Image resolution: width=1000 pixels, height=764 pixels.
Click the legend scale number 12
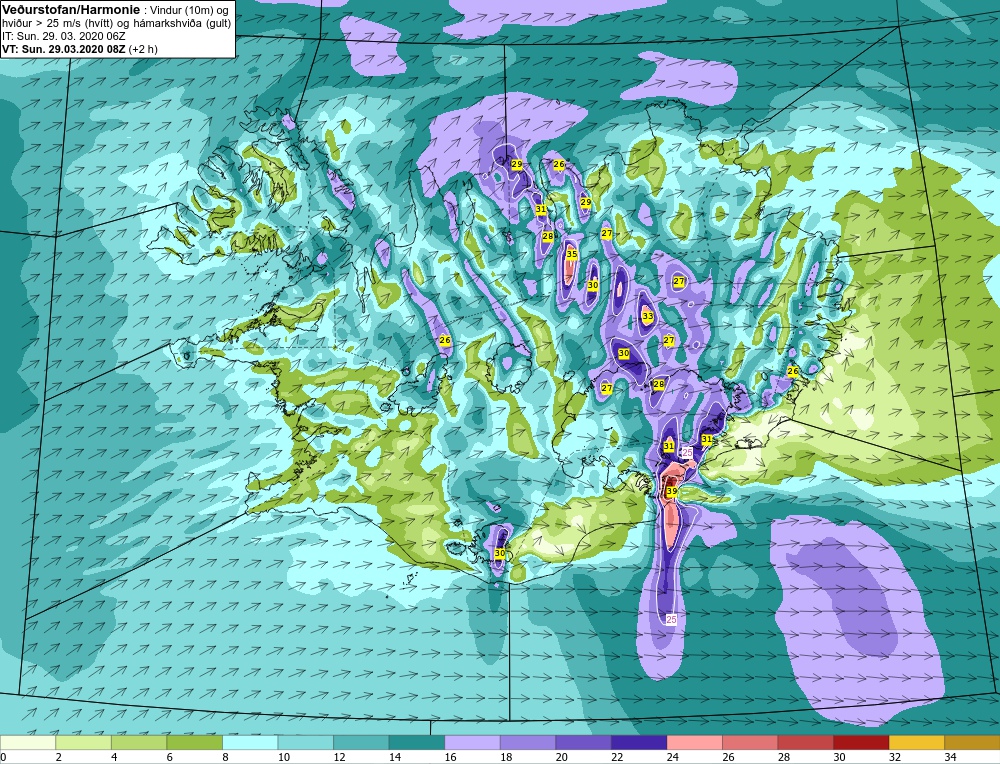click(339, 757)
